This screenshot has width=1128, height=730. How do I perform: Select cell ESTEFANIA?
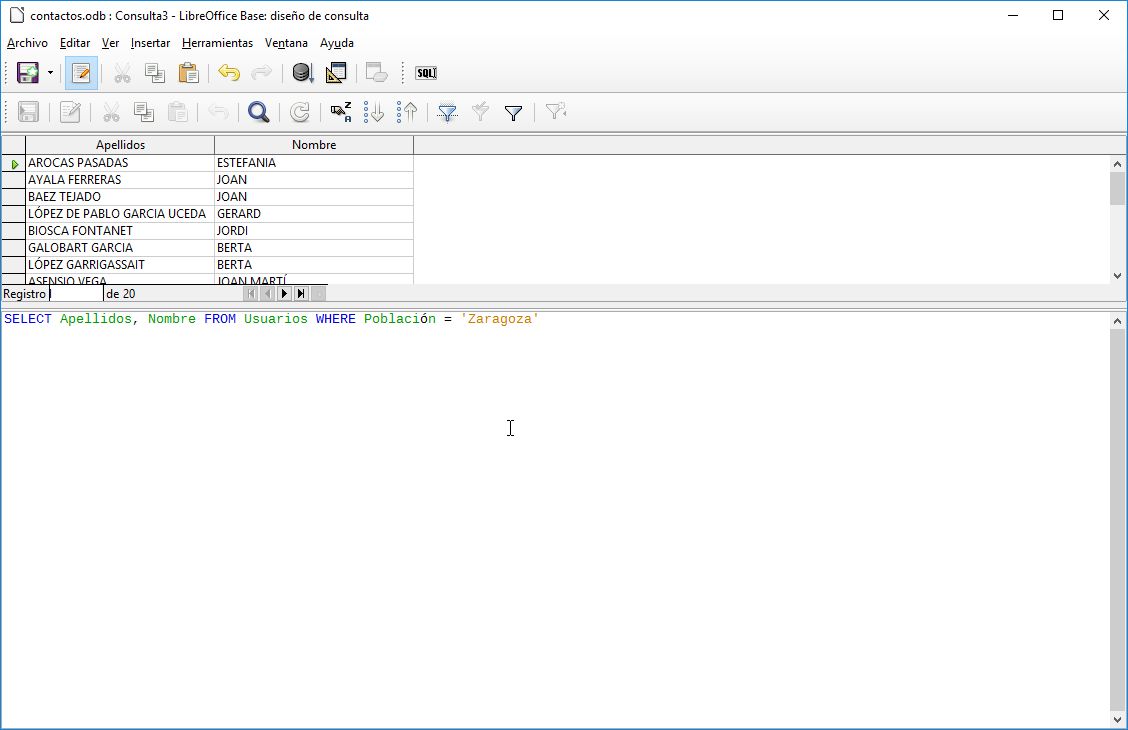[x=314, y=163]
